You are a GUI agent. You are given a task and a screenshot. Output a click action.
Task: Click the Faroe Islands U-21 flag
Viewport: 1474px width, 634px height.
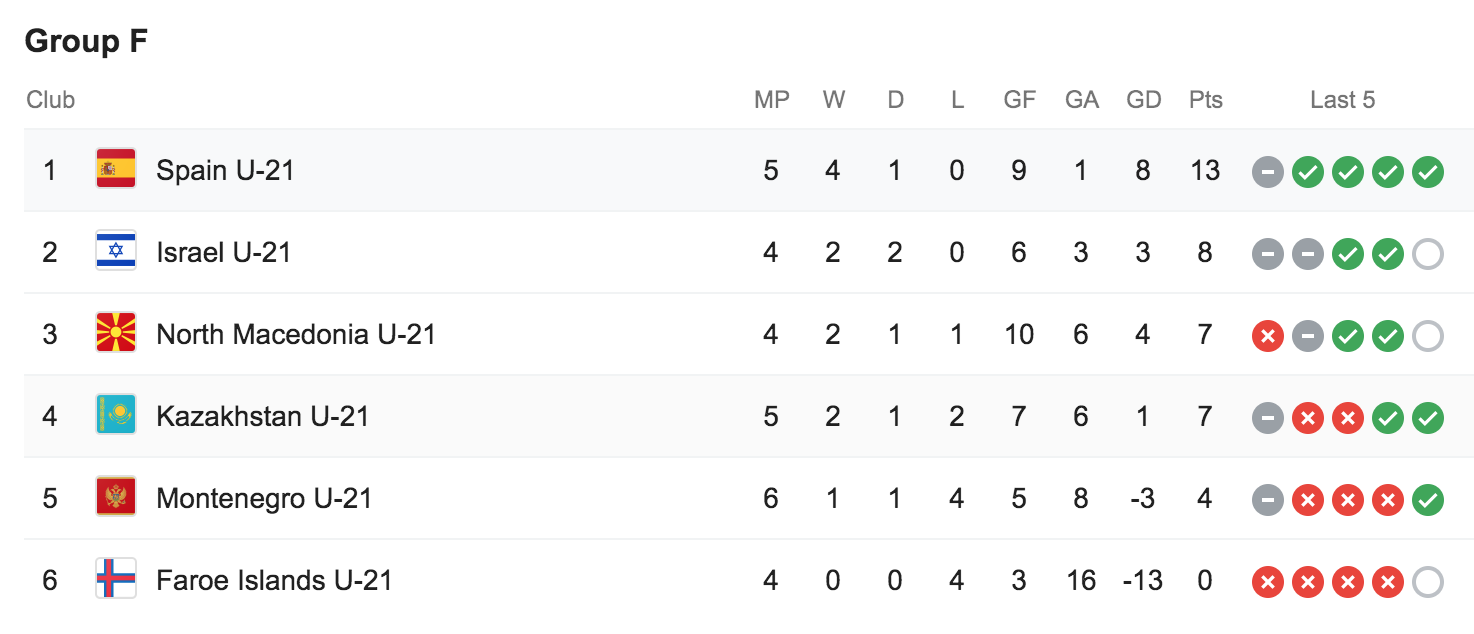(116, 580)
